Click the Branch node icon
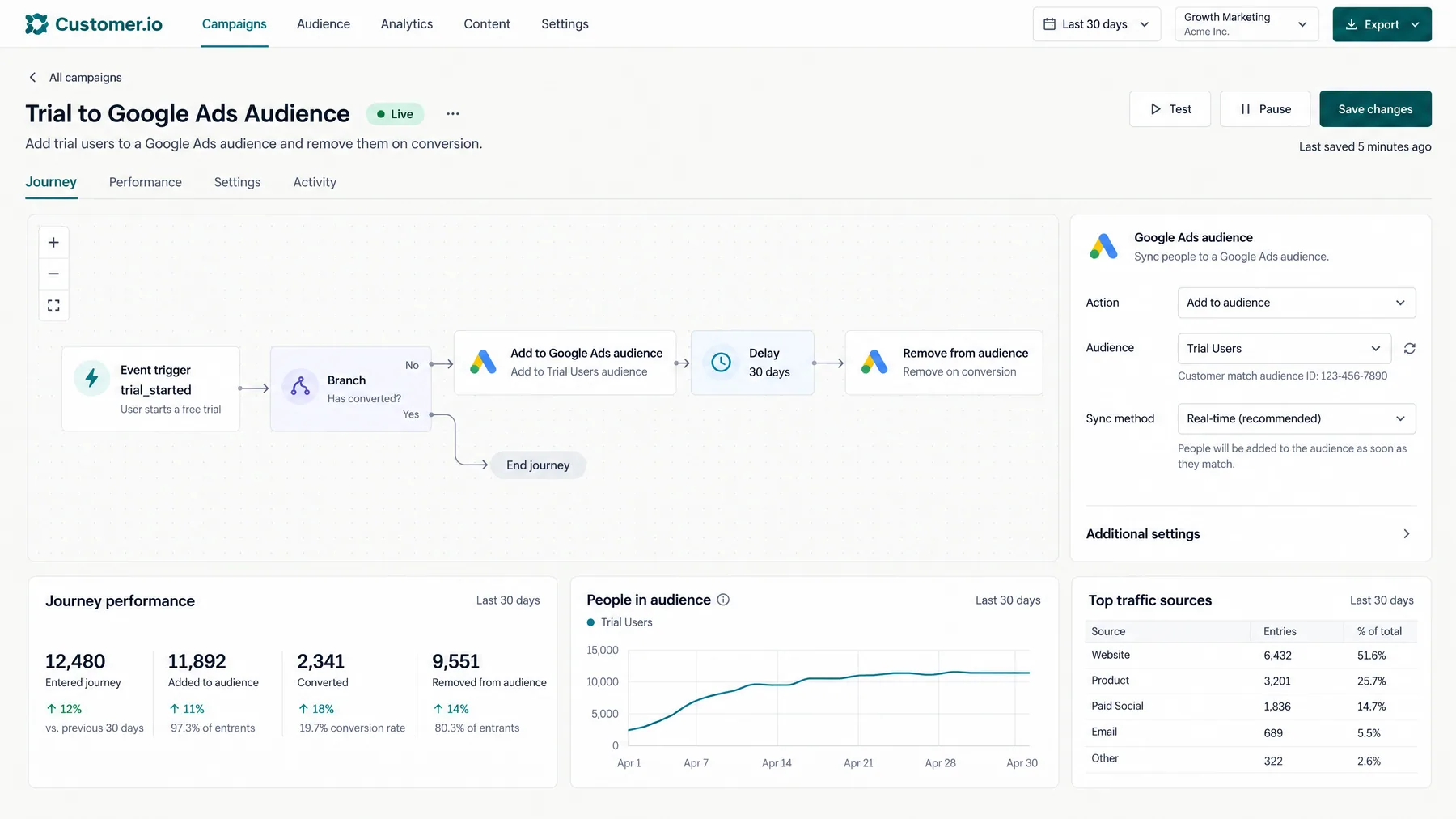Viewport: 1456px width, 819px height. tap(300, 387)
